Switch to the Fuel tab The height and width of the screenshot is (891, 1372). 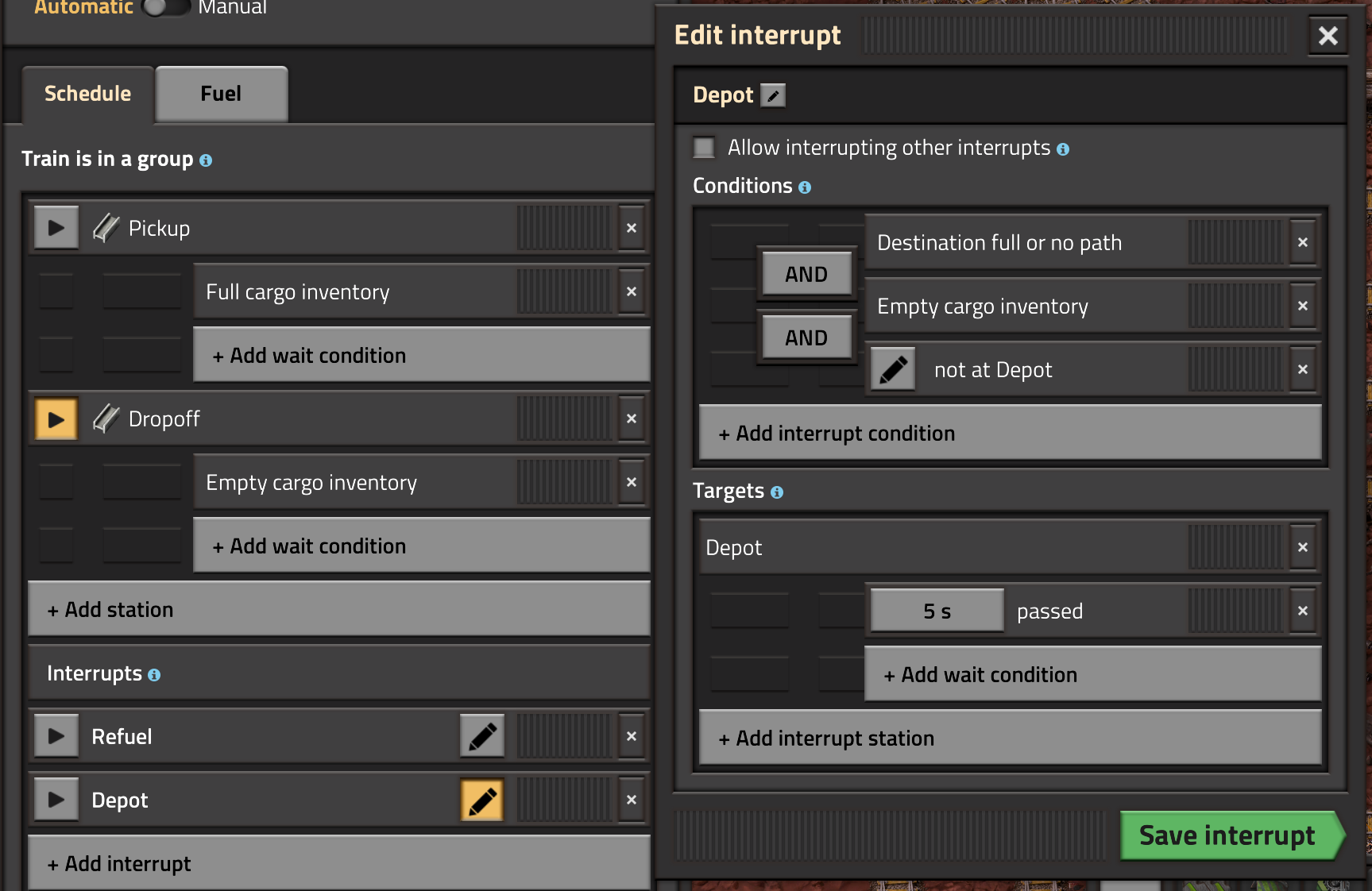[x=221, y=94]
